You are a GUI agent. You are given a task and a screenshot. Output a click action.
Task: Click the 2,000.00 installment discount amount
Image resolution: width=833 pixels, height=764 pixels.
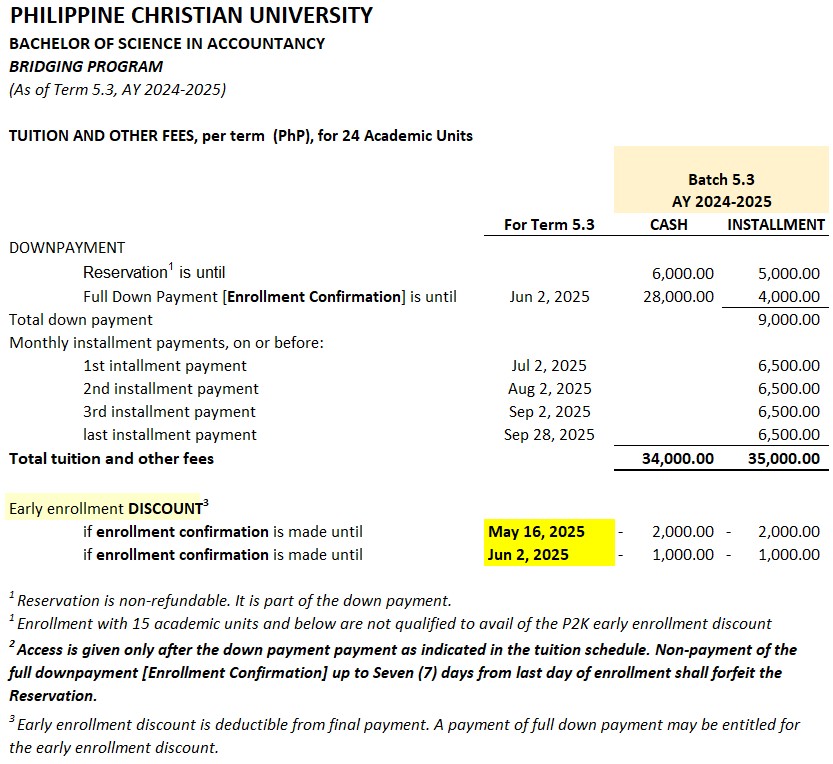point(788,531)
